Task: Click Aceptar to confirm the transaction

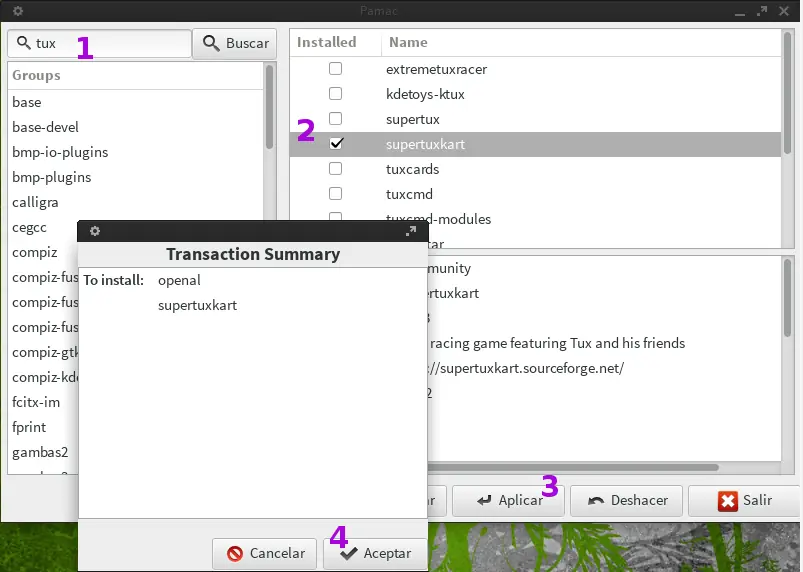Action: click(375, 554)
